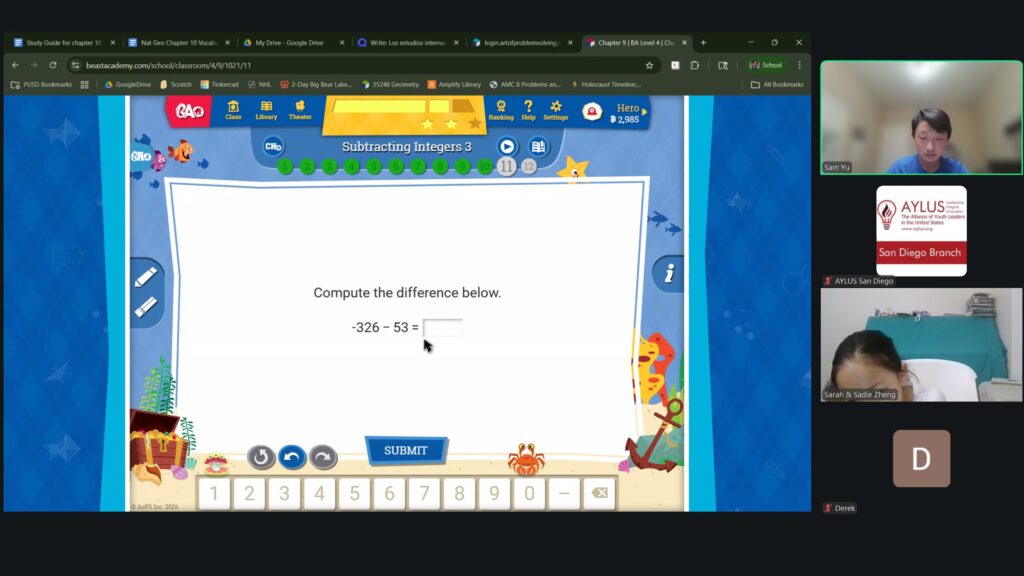Screen dimensions: 1024x576
Task: Click the Help question mark icon
Action: pyautogui.click(x=528, y=110)
